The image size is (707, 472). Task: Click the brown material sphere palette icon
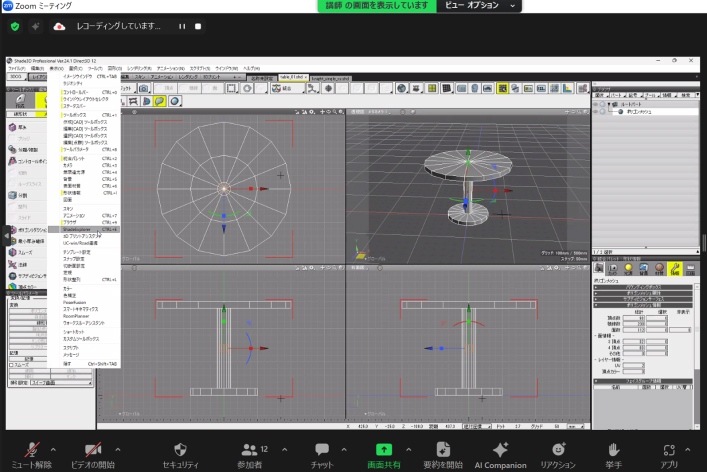(659, 268)
